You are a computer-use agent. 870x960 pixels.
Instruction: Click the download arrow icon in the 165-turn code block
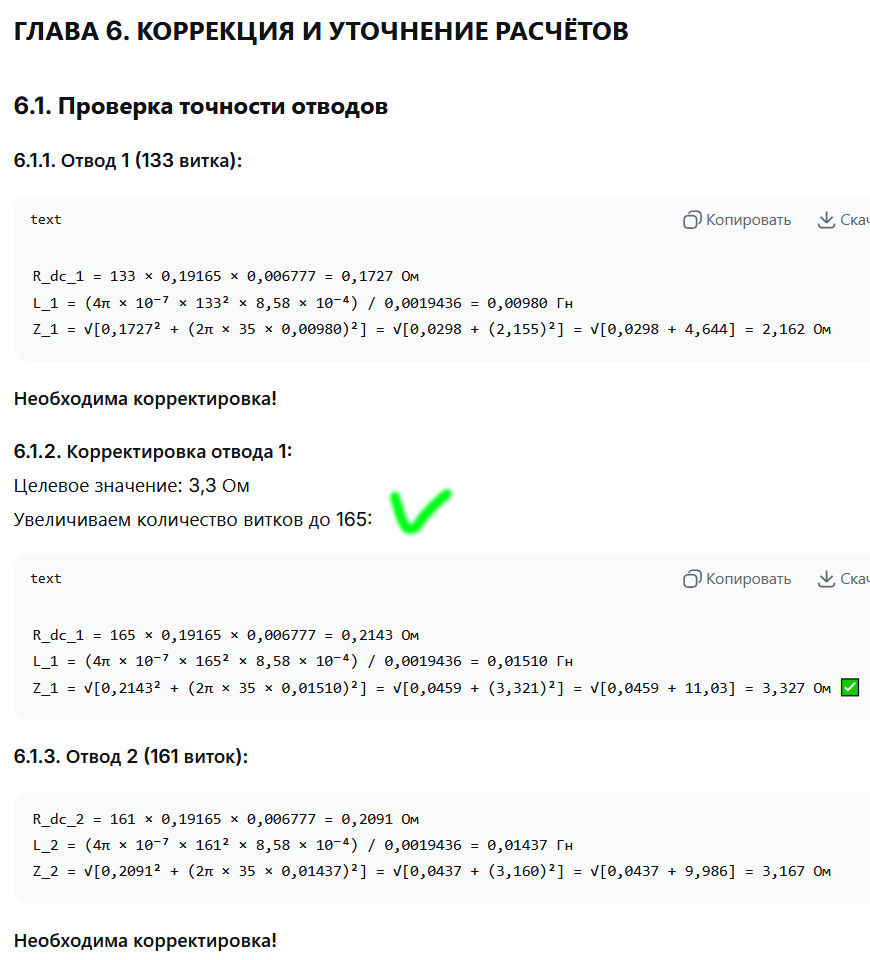point(826,579)
